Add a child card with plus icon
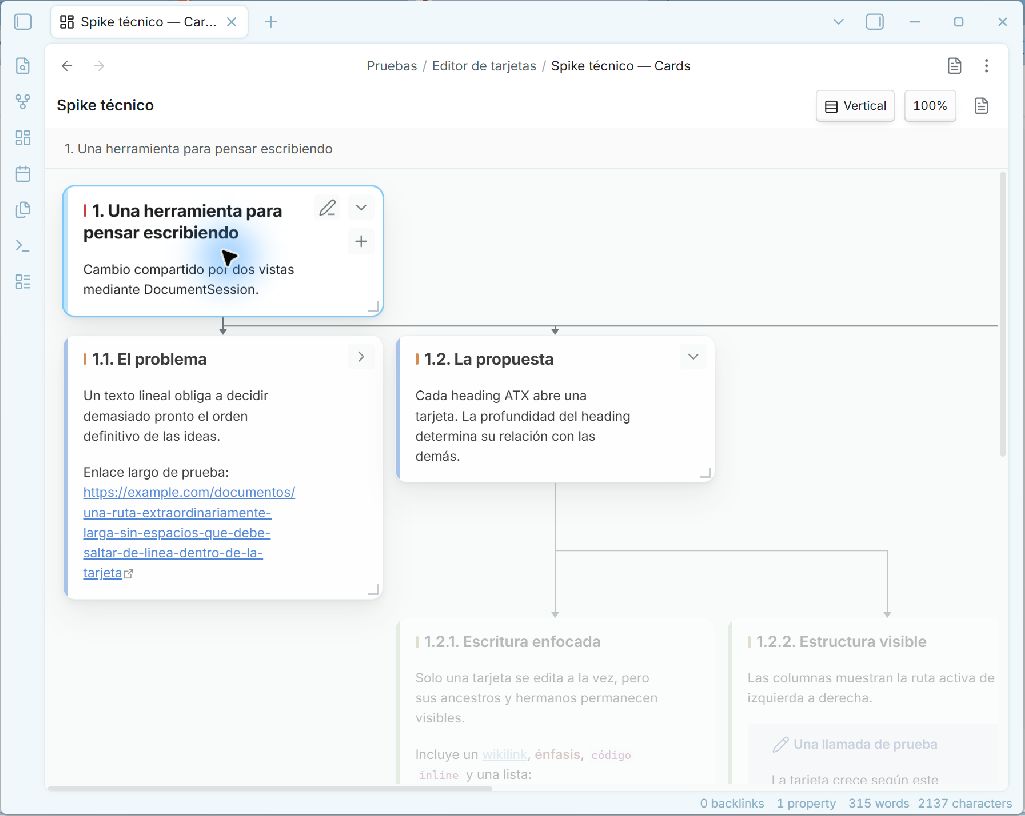The image size is (1025, 816). 361,241
